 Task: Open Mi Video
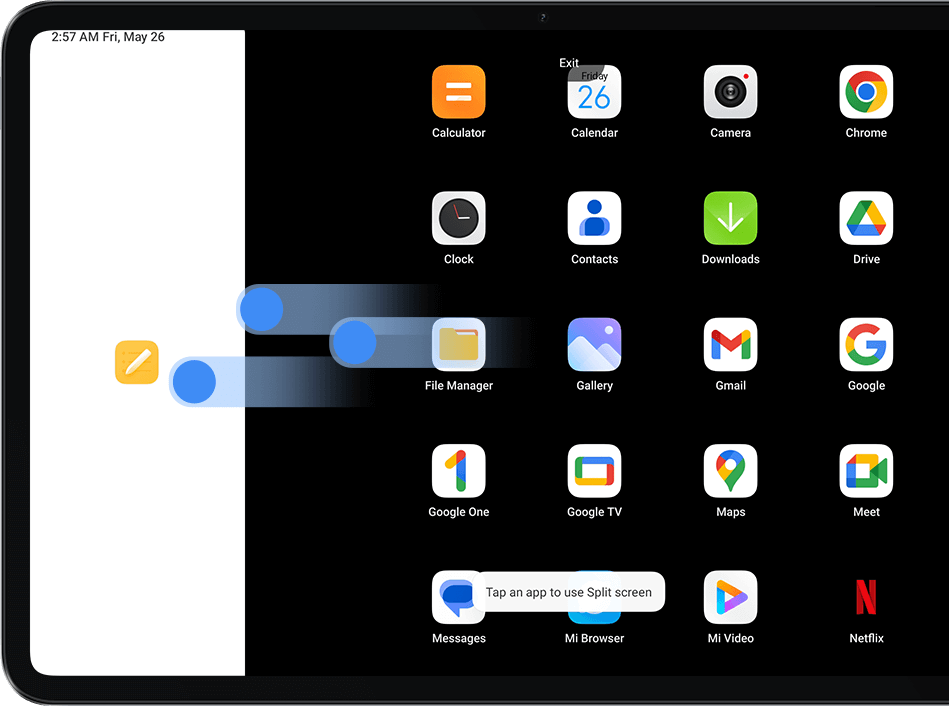[x=730, y=597]
